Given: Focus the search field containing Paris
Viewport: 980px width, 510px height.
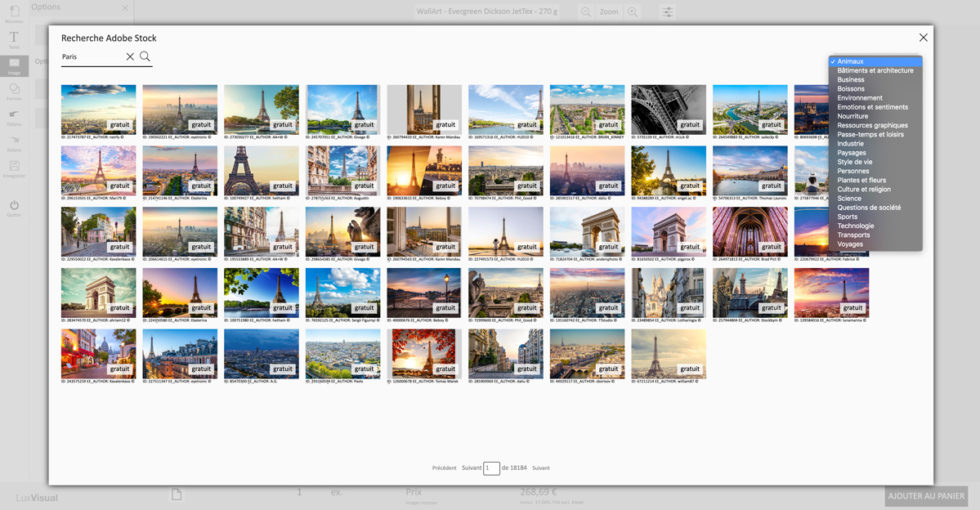Looking at the screenshot, I should (x=92, y=57).
